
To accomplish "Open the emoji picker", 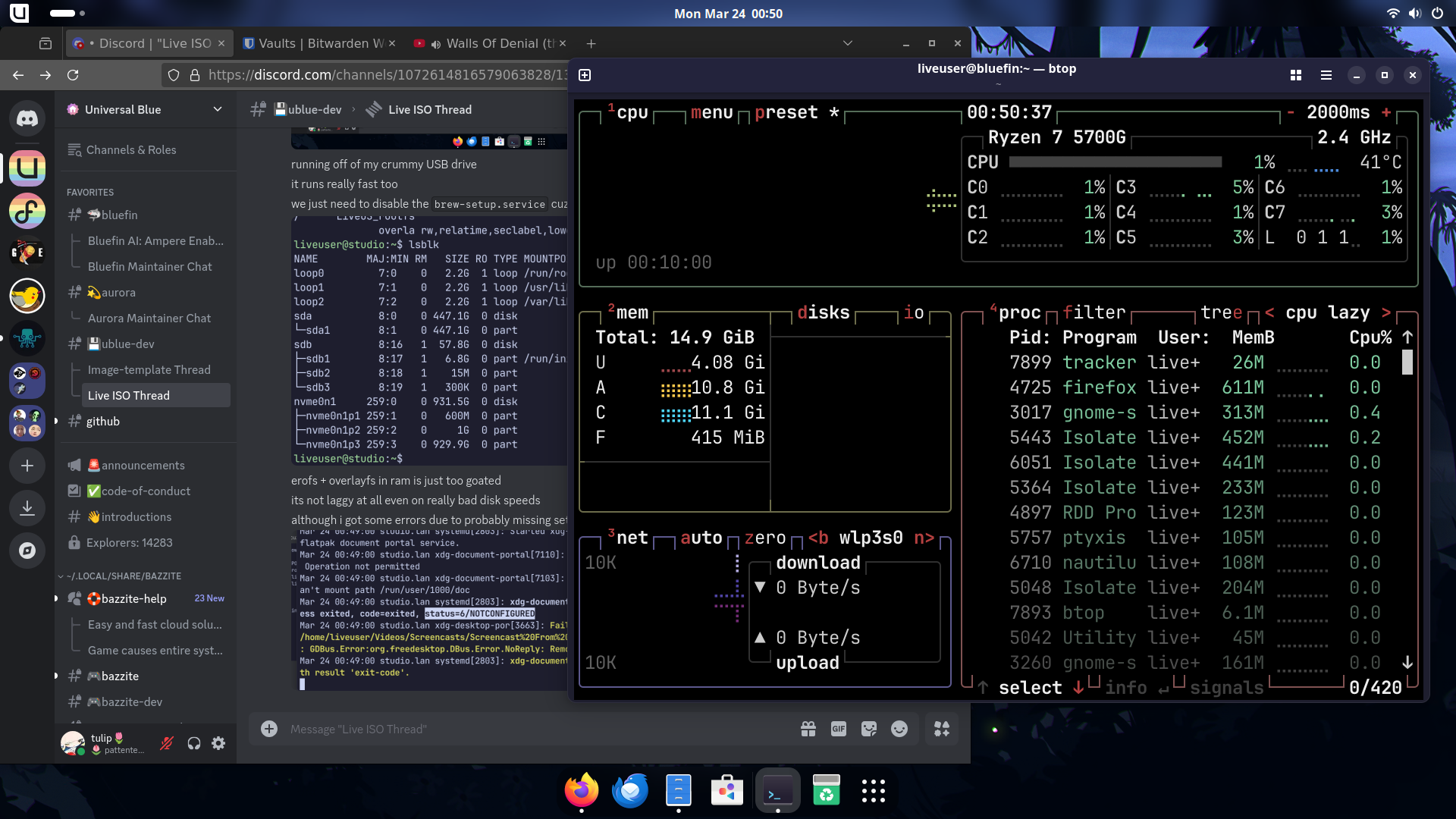I will tap(899, 729).
